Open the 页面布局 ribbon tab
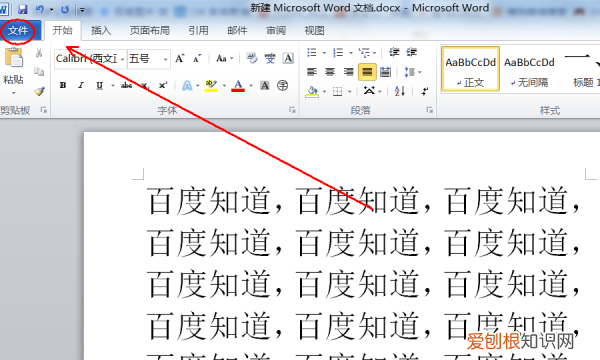The width and height of the screenshot is (600, 360). [x=150, y=31]
